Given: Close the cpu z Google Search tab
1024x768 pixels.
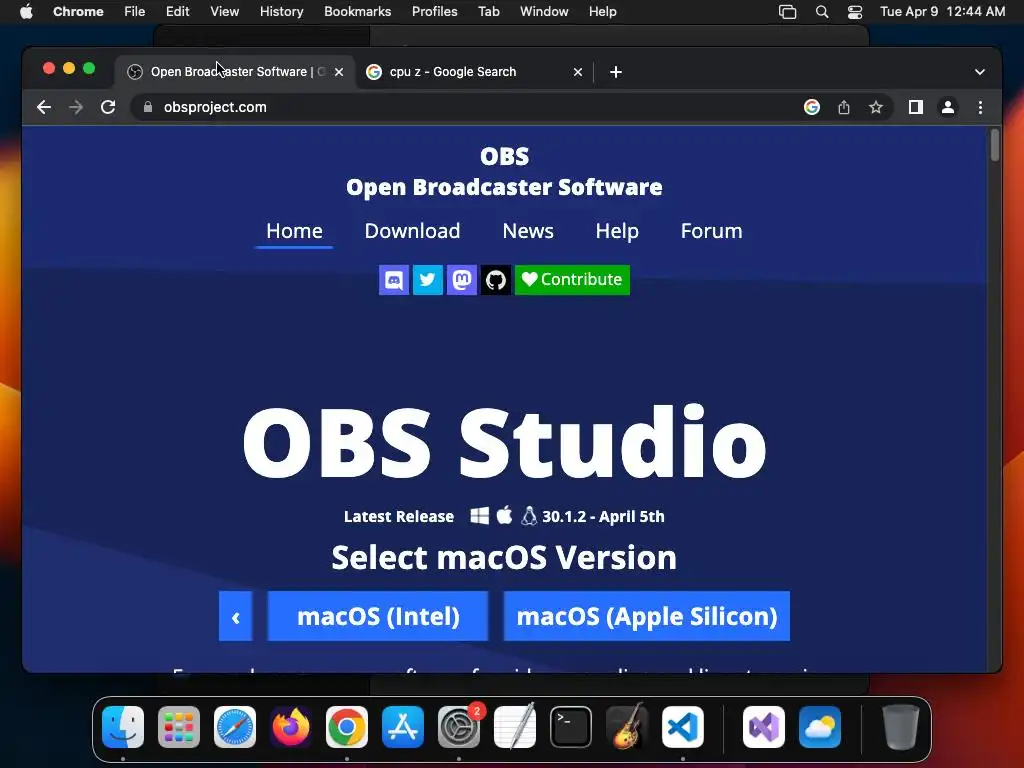Looking at the screenshot, I should 577,72.
